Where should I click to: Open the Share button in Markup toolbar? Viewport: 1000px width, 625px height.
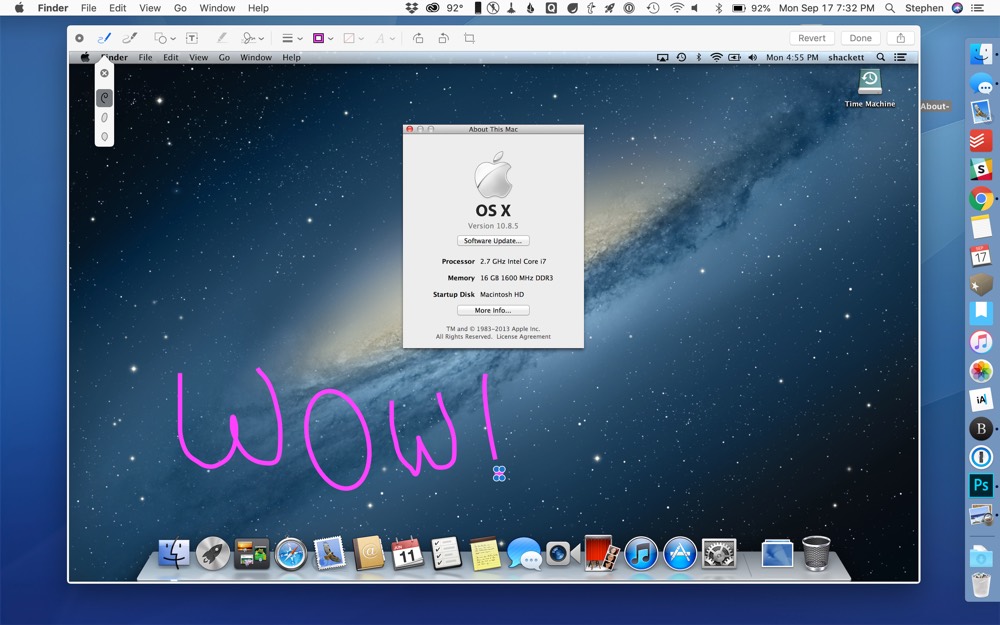coord(901,38)
